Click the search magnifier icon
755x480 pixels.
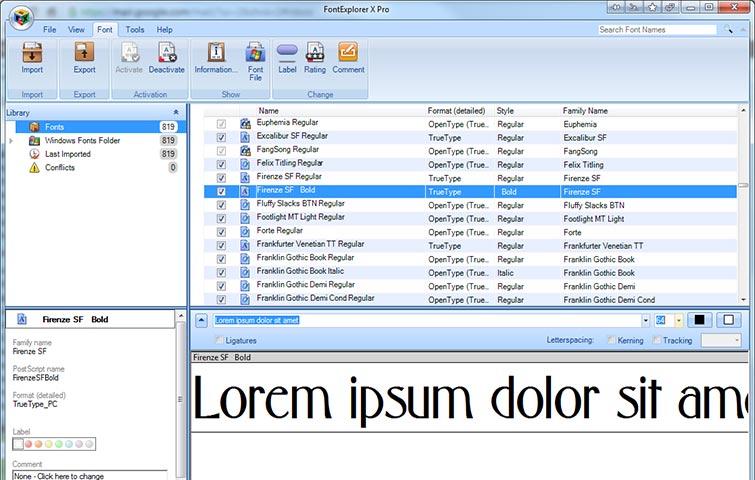tap(728, 30)
